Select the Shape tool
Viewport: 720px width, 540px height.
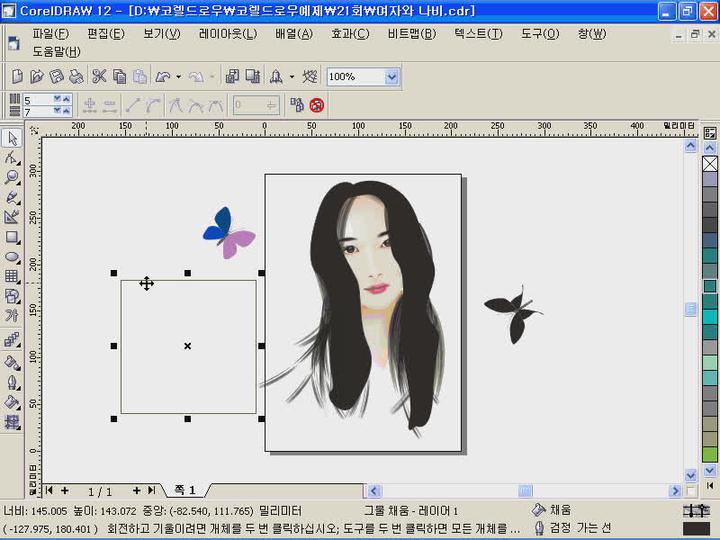click(12, 158)
